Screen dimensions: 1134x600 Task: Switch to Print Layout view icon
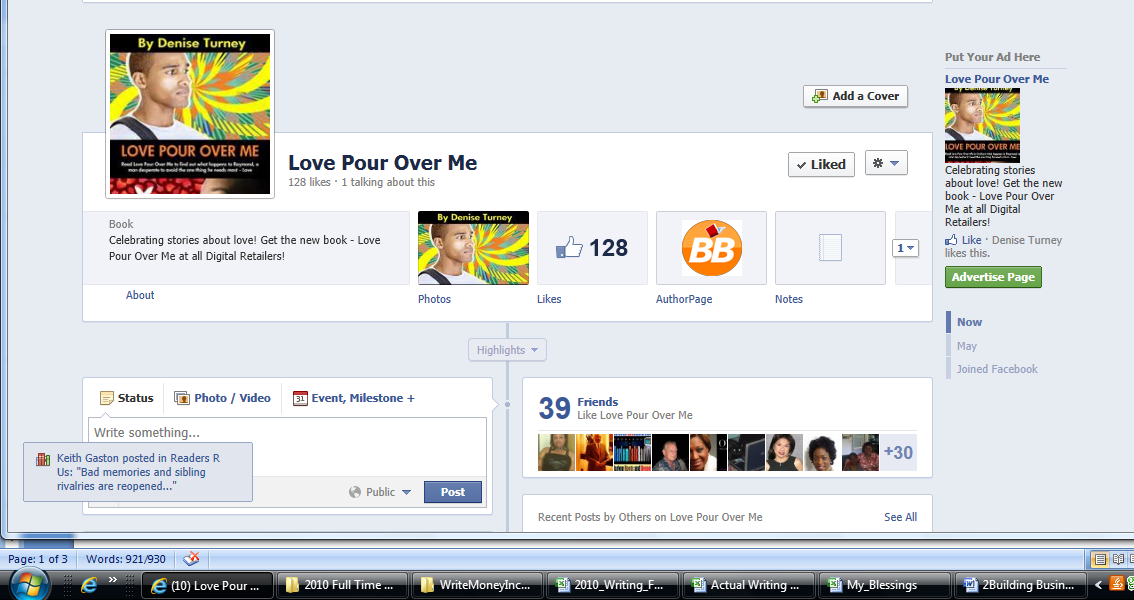point(1100,559)
